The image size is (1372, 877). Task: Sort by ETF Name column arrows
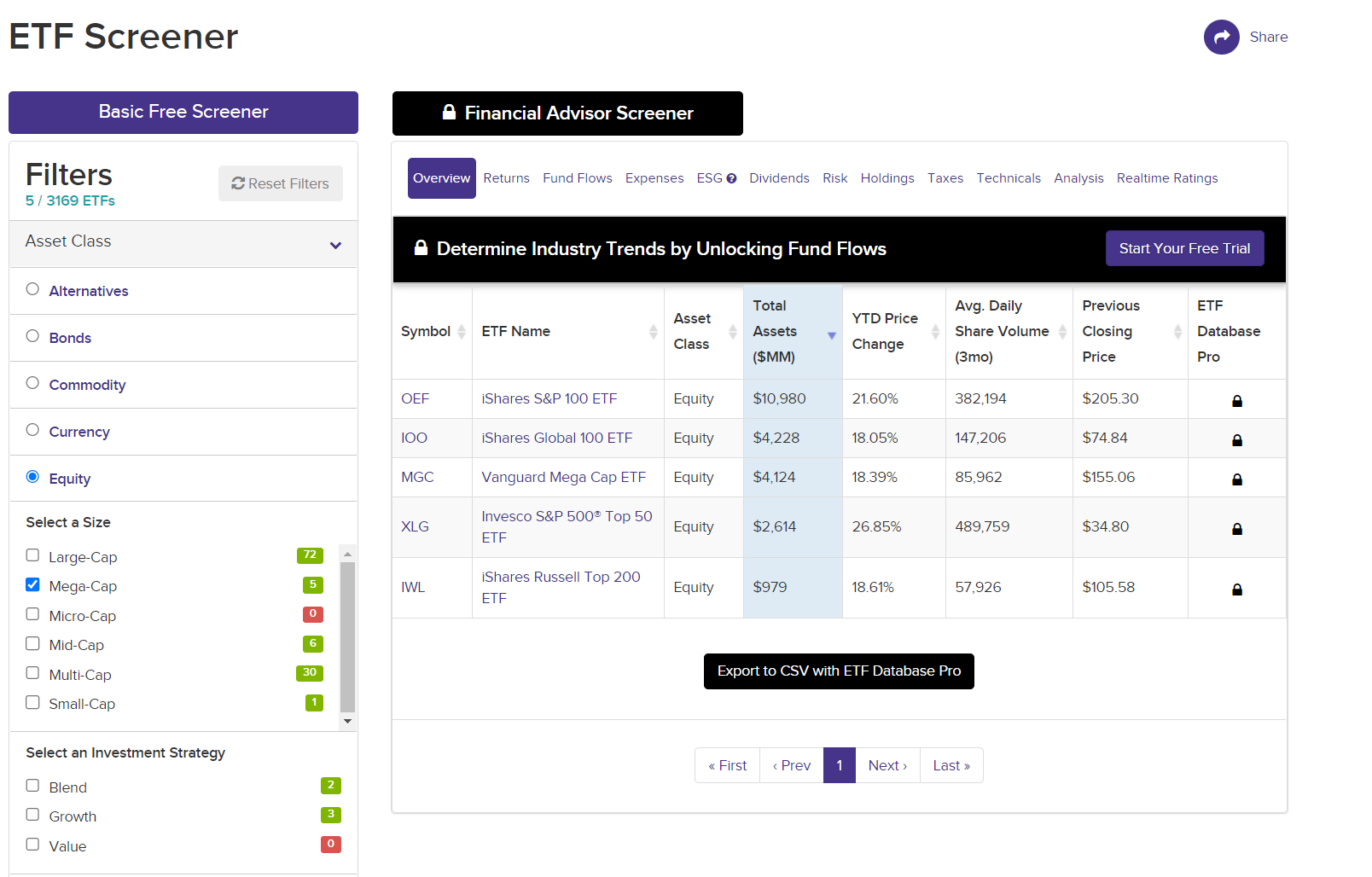click(x=653, y=332)
